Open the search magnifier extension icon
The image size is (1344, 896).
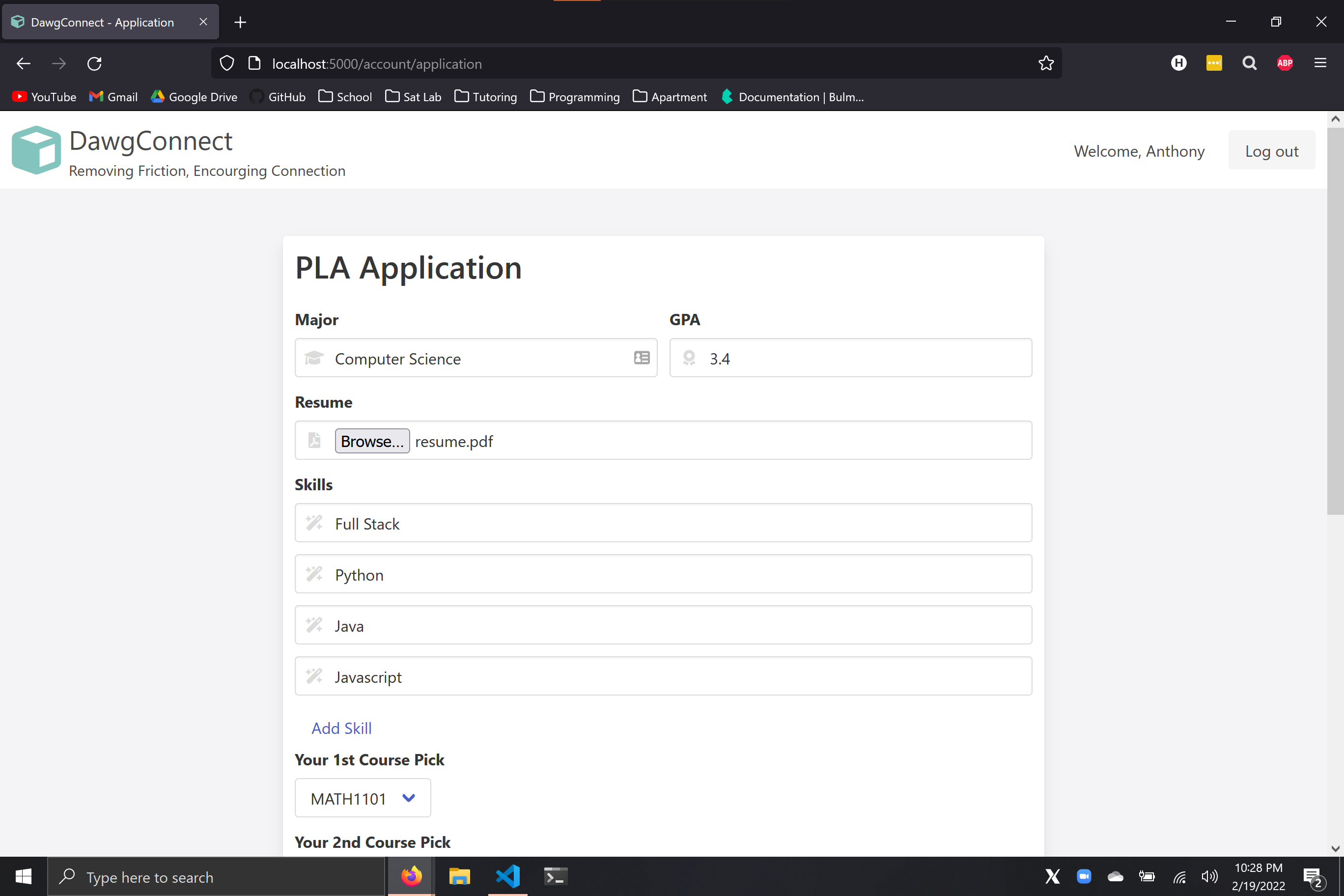(1249, 63)
